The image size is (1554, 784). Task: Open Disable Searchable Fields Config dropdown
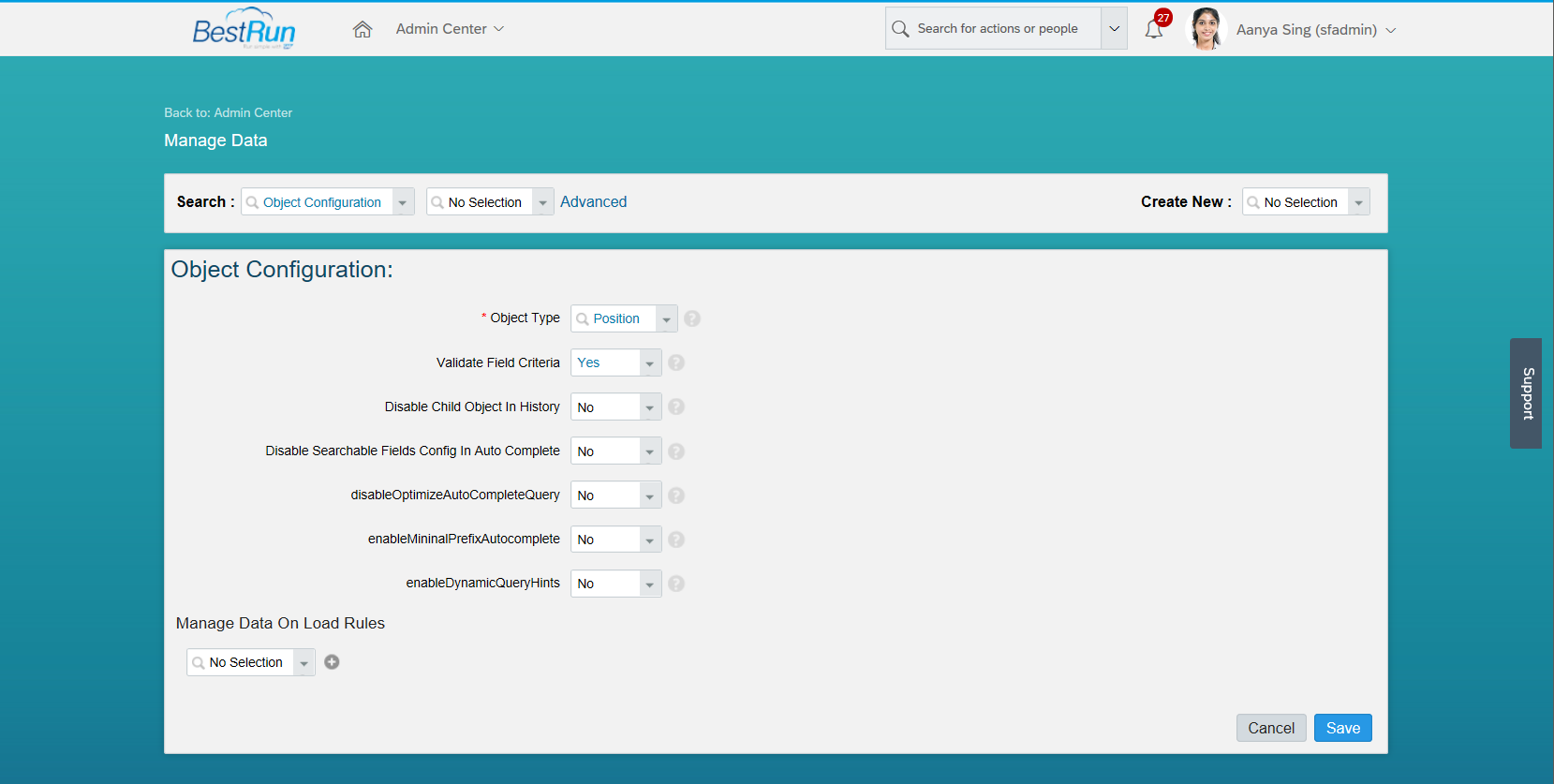650,451
